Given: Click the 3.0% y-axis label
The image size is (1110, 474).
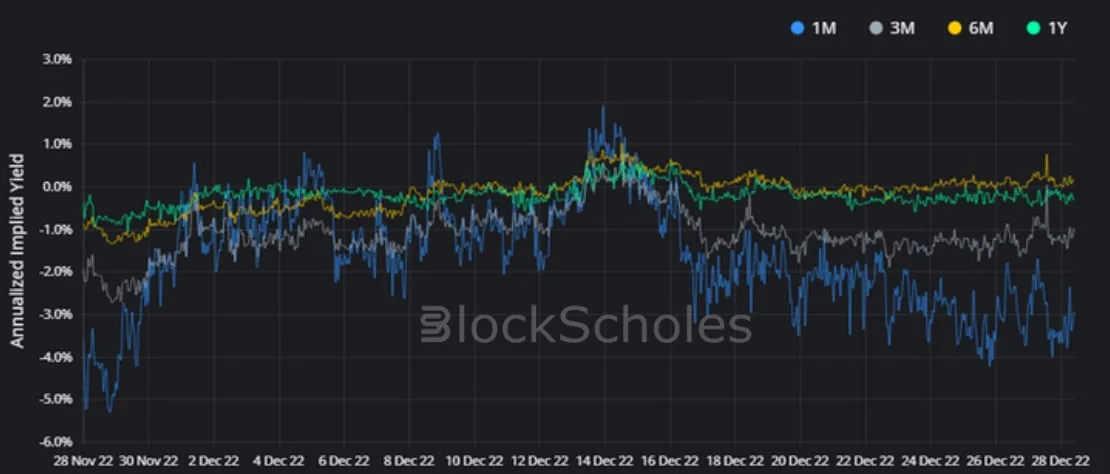Looking at the screenshot, I should (57, 59).
